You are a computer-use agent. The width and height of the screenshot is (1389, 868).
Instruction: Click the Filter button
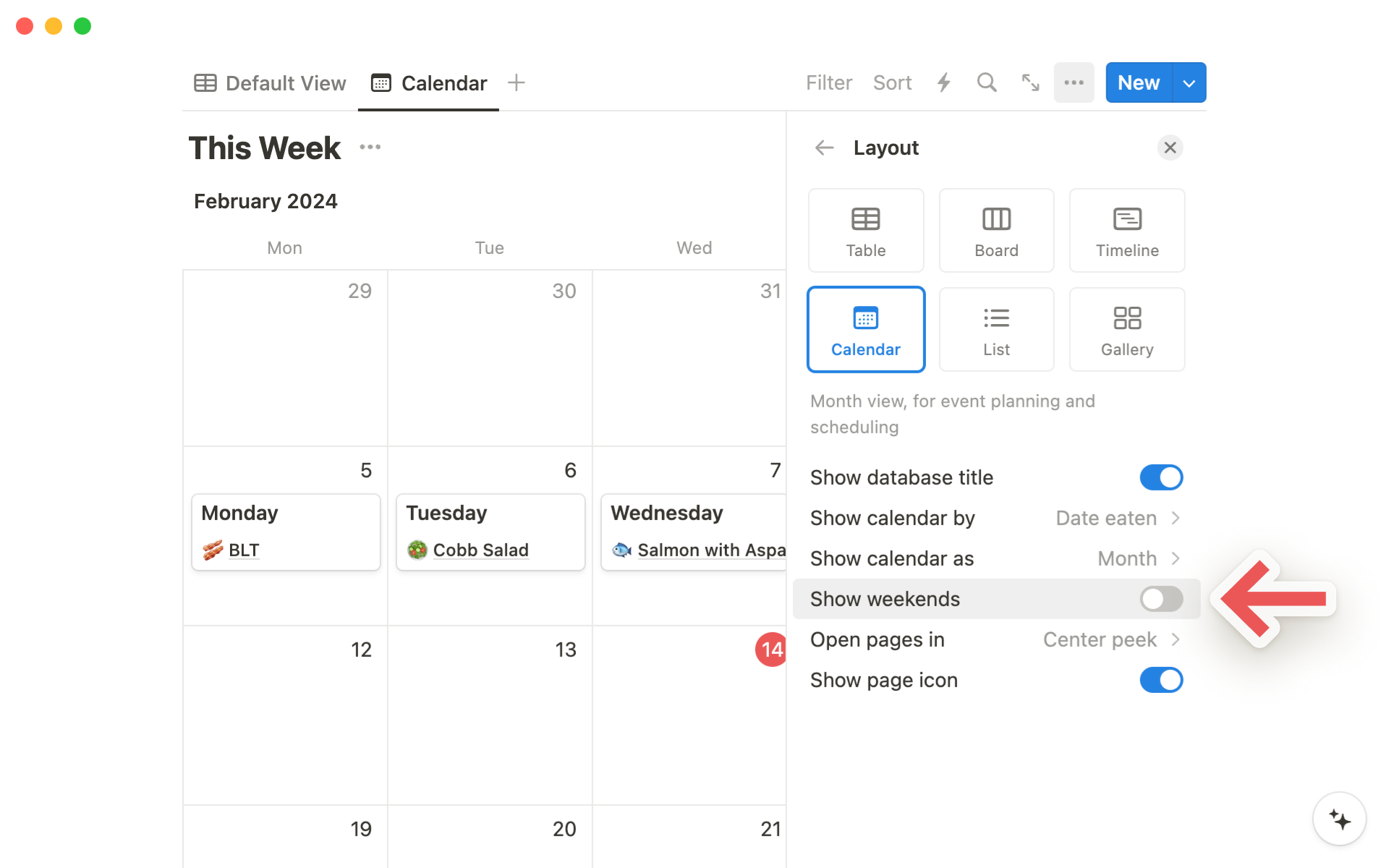828,82
